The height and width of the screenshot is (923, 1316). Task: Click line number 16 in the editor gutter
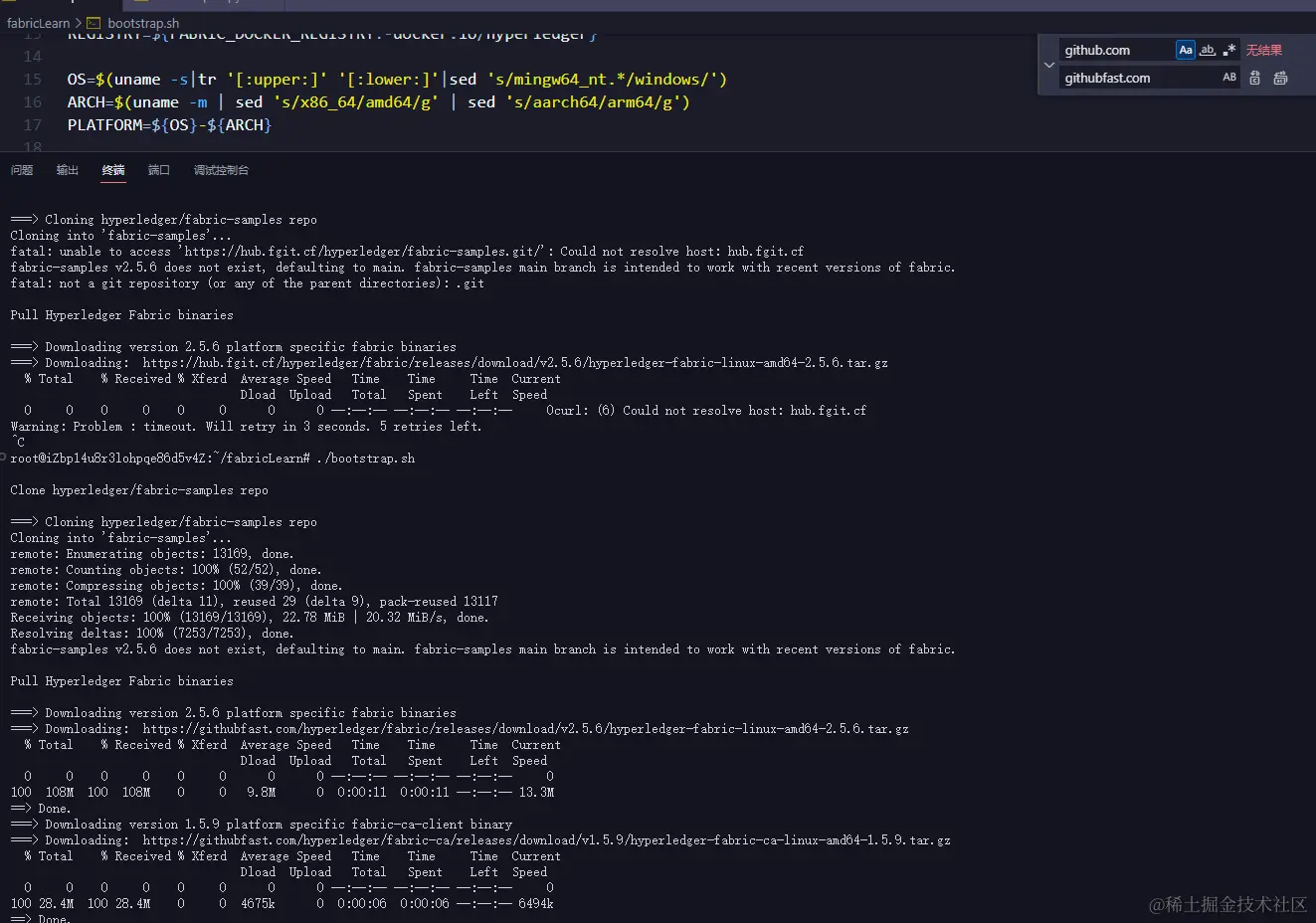click(x=33, y=102)
